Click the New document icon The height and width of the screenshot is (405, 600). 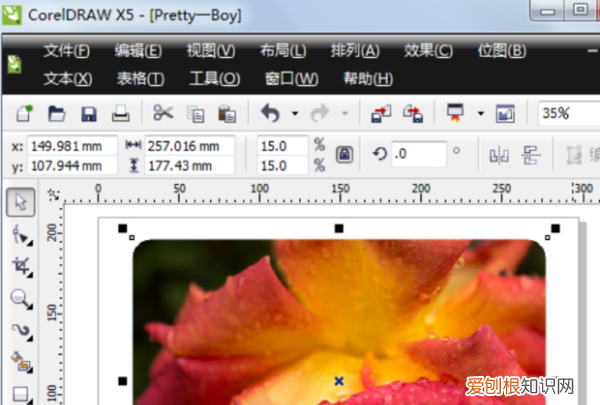(24, 114)
